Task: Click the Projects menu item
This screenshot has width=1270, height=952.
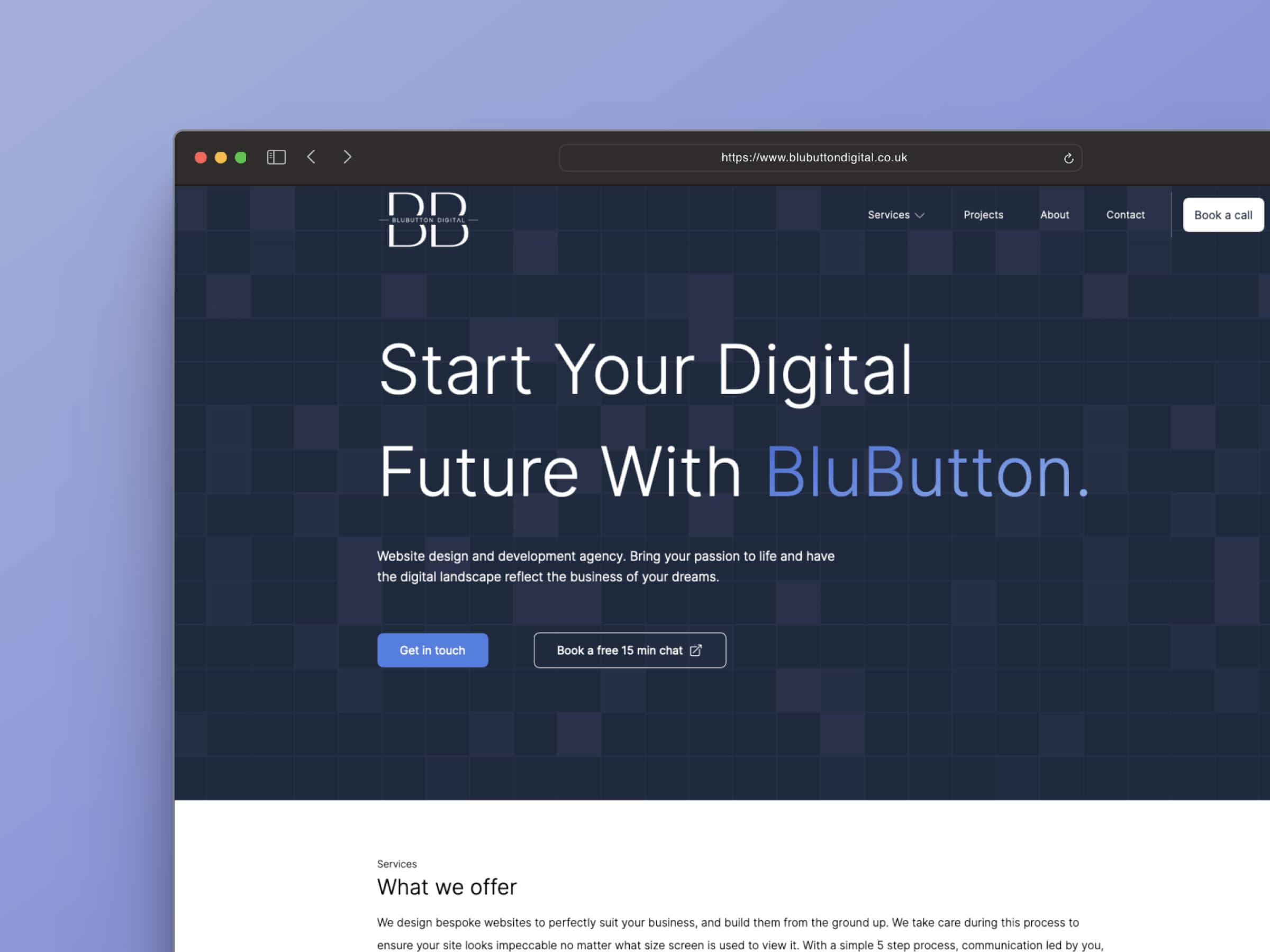Action: (x=983, y=214)
